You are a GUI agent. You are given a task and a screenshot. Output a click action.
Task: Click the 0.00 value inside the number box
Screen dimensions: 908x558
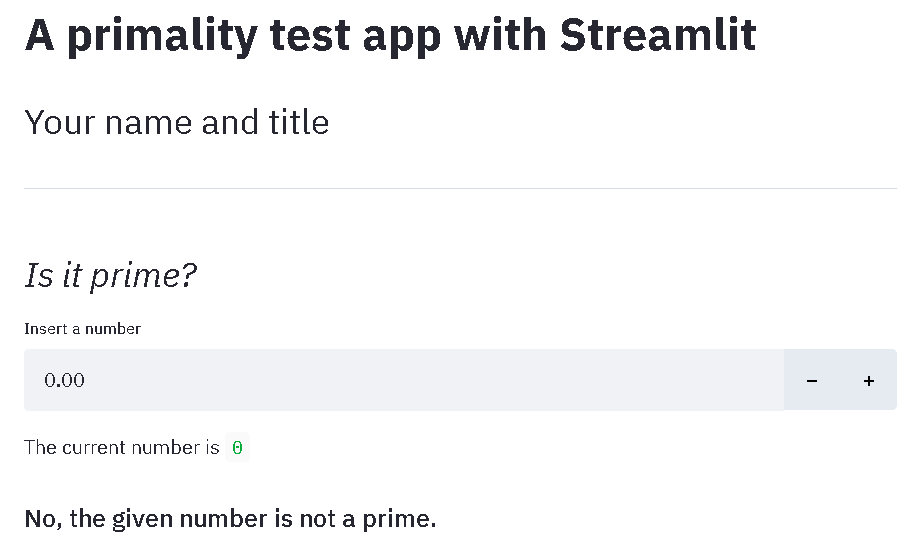[65, 380]
